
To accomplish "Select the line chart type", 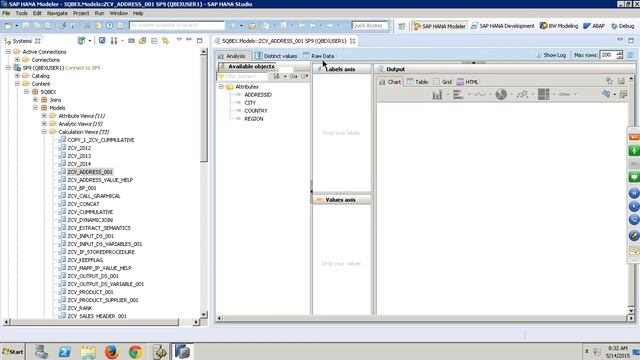I will 480,95.
